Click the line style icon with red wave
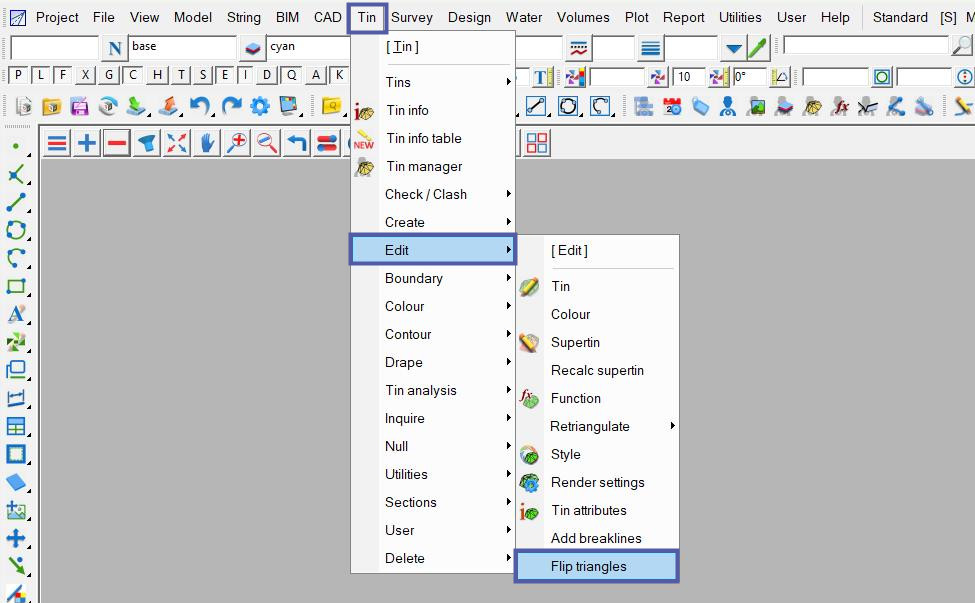This screenshot has width=975, height=603. coord(578,48)
